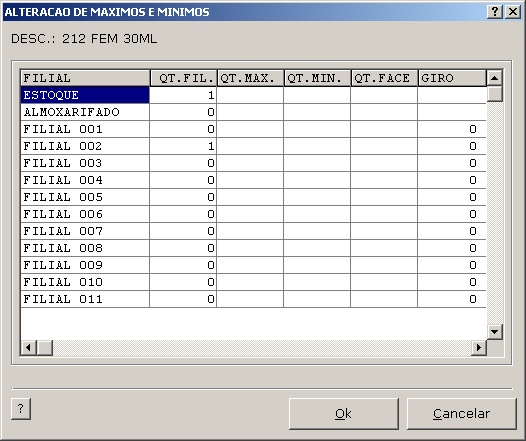Screen dimensions: 526x441
Task: Click the vertical scrollbar down arrow
Action: tap(494, 332)
